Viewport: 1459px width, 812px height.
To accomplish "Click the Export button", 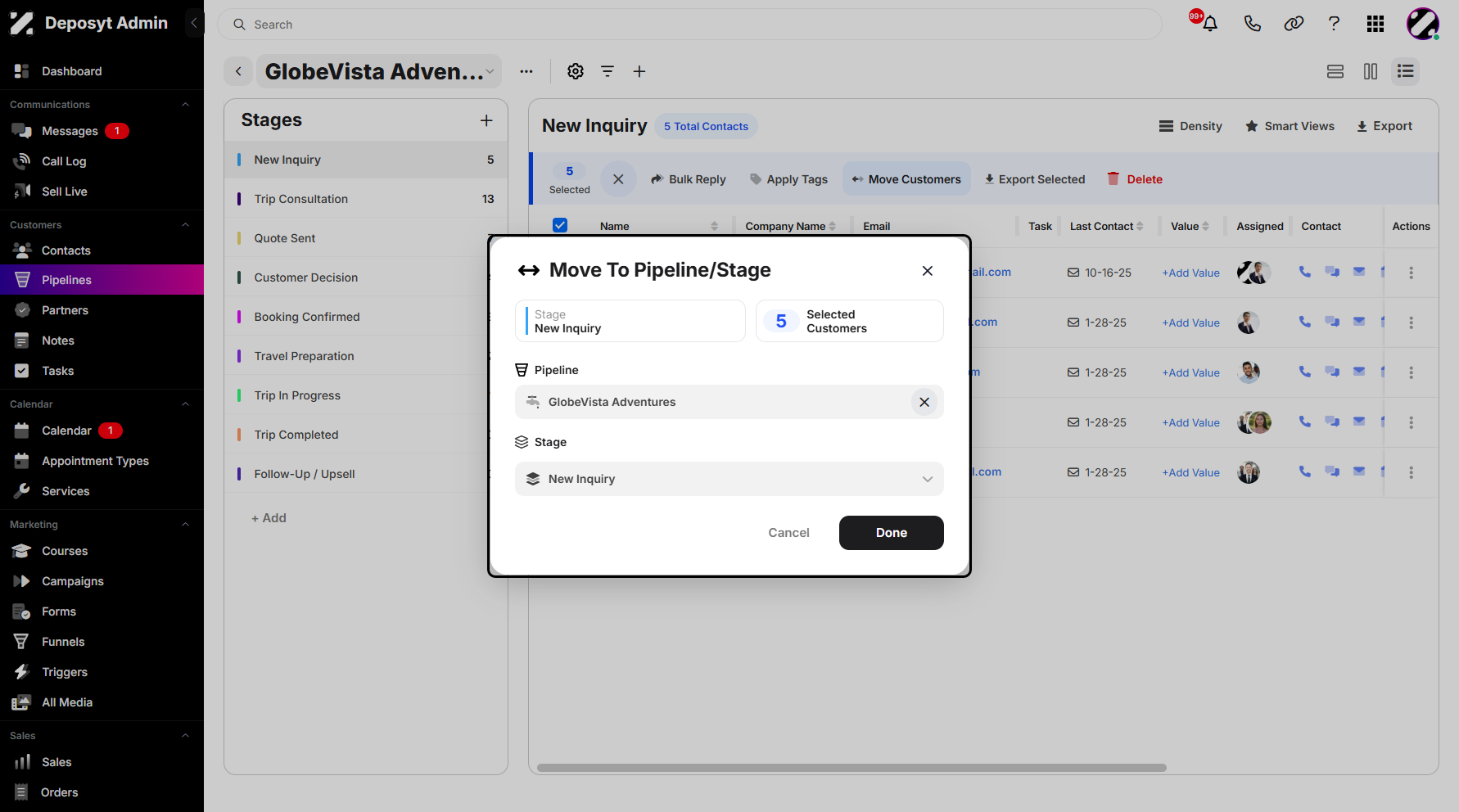I will pos(1384,126).
